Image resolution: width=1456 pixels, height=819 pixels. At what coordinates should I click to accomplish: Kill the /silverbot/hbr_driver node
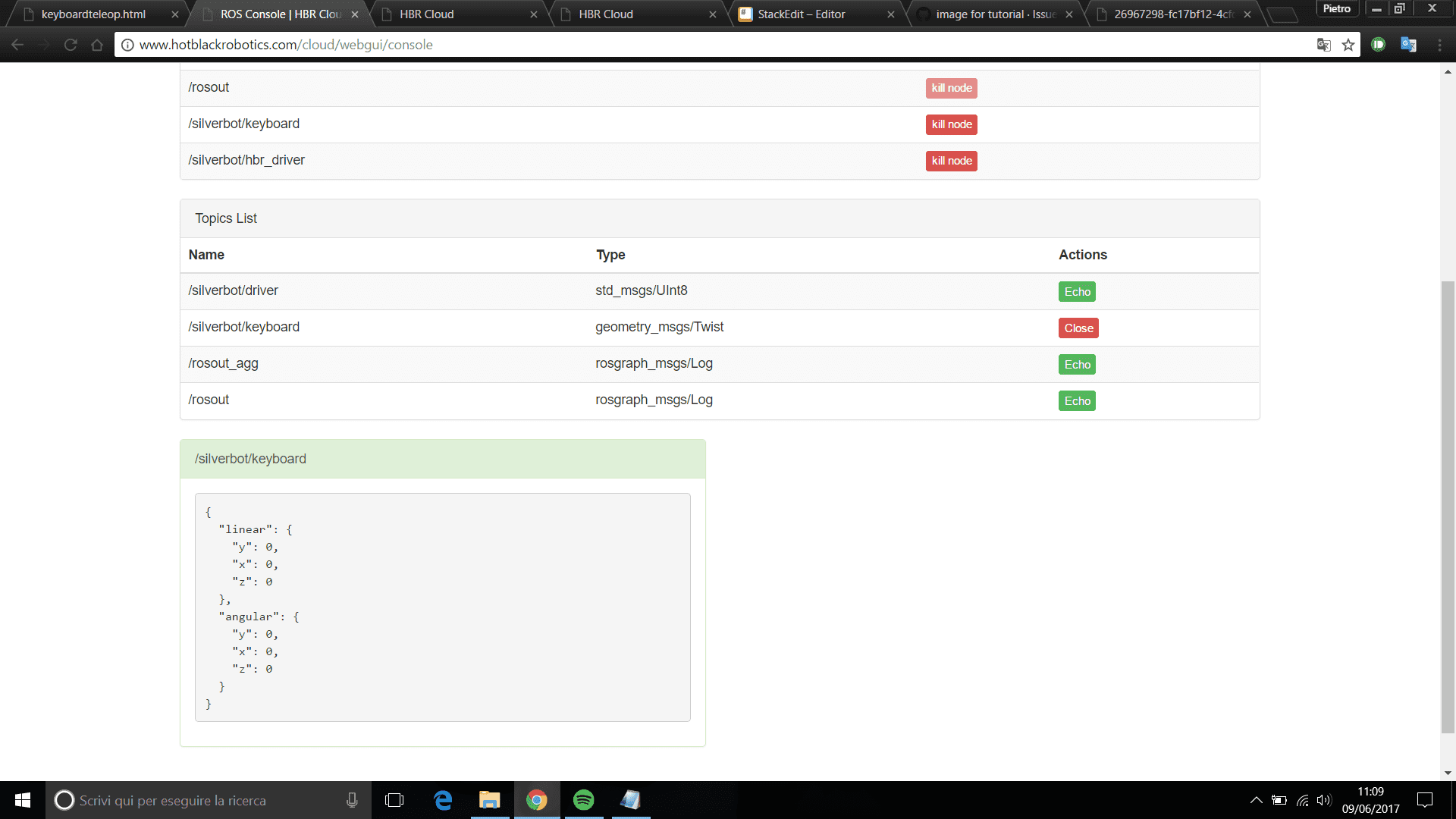tap(951, 161)
